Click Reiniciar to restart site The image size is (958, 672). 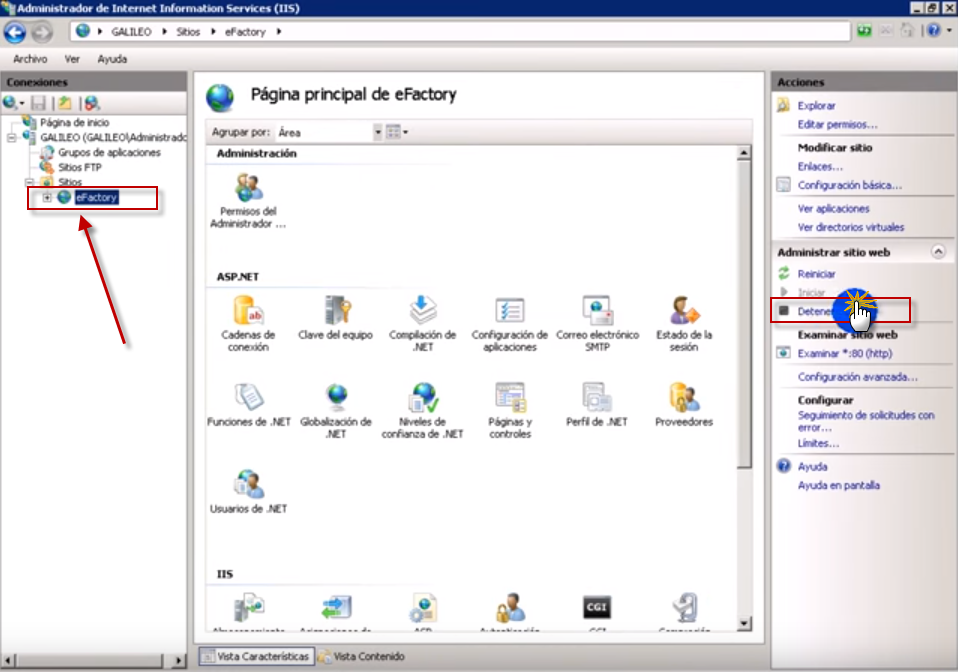coord(816,274)
